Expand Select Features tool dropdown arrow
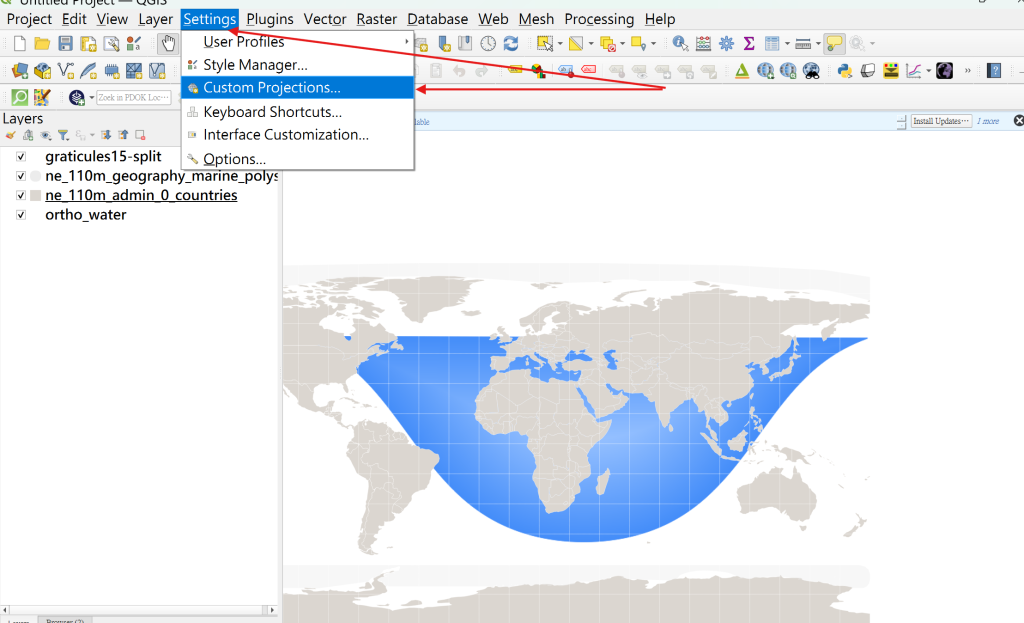This screenshot has height=623, width=1024. pyautogui.click(x=560, y=44)
